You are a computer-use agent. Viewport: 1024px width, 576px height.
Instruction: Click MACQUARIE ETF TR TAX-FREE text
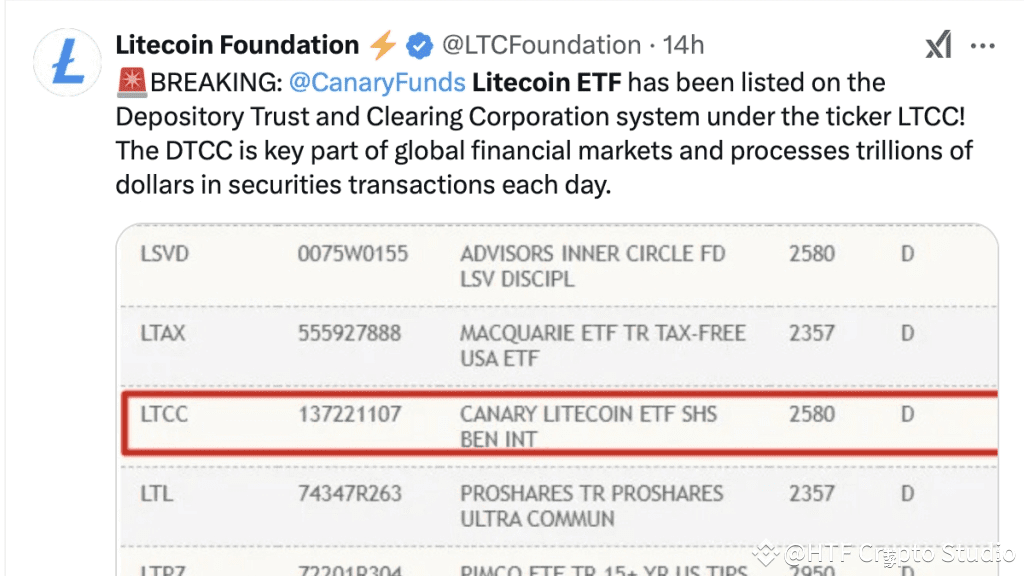pos(602,333)
